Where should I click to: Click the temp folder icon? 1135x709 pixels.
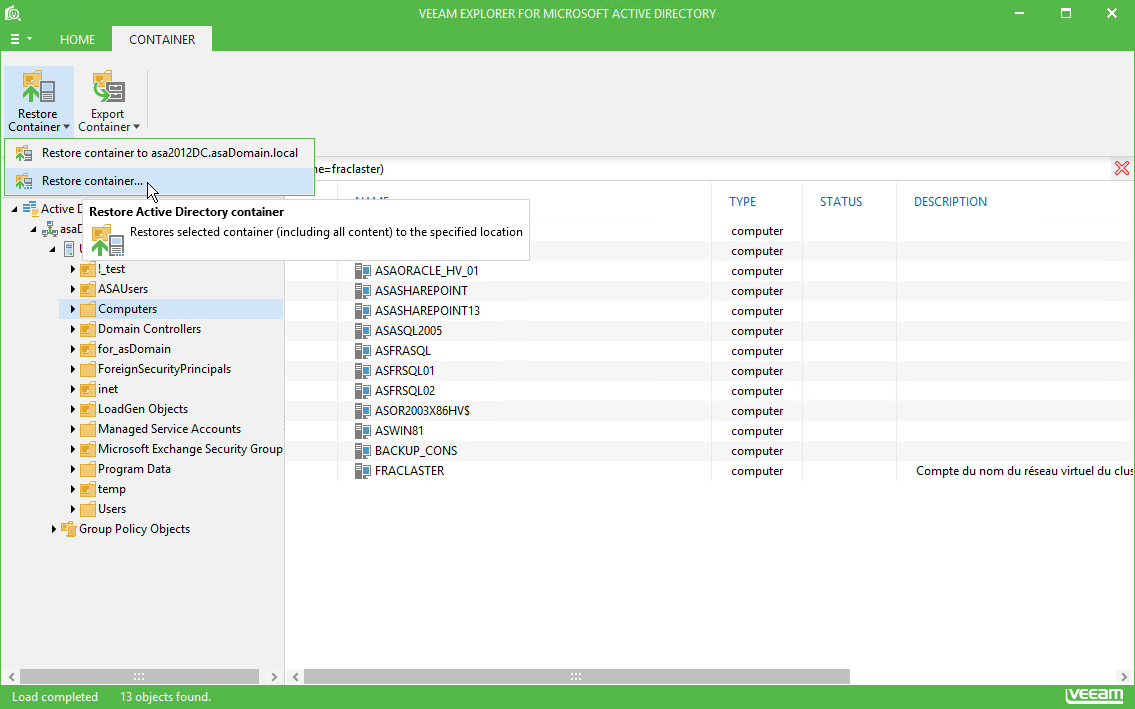(x=88, y=490)
